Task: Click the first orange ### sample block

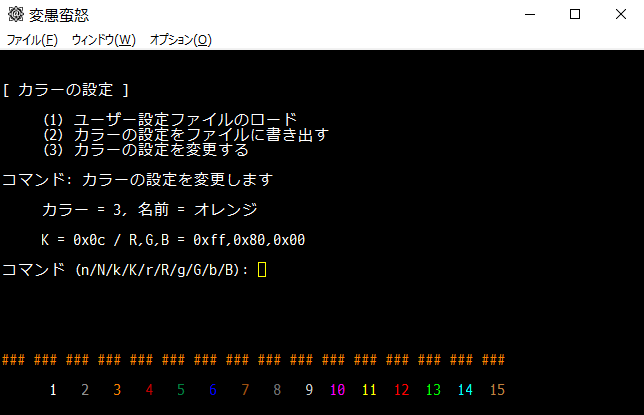Action: click(13, 360)
